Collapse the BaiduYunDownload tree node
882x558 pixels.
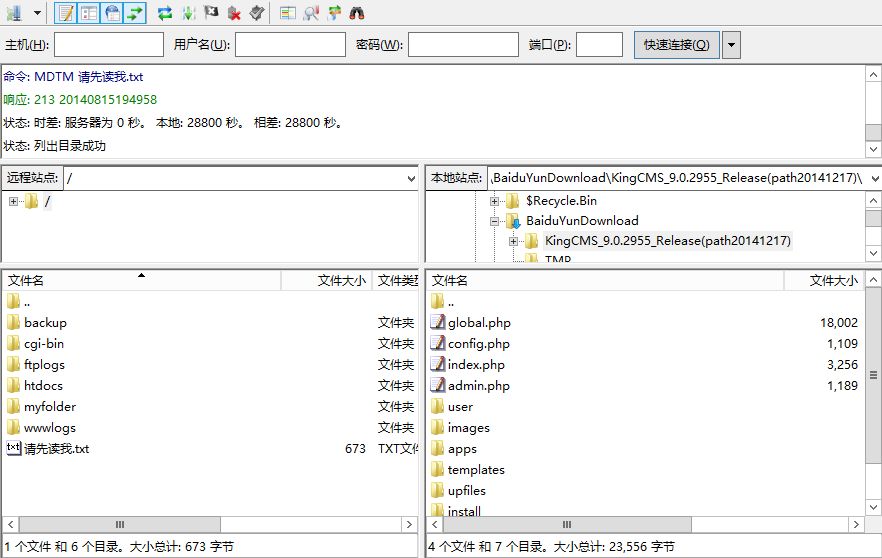[494, 221]
